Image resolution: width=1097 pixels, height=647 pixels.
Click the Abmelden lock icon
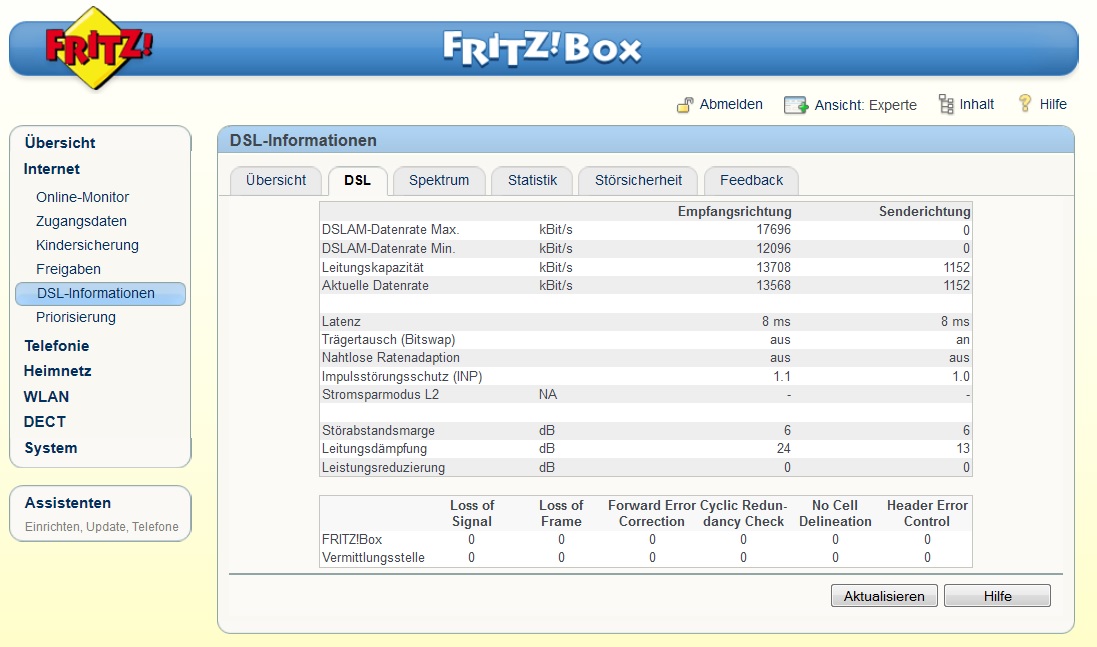(x=685, y=105)
